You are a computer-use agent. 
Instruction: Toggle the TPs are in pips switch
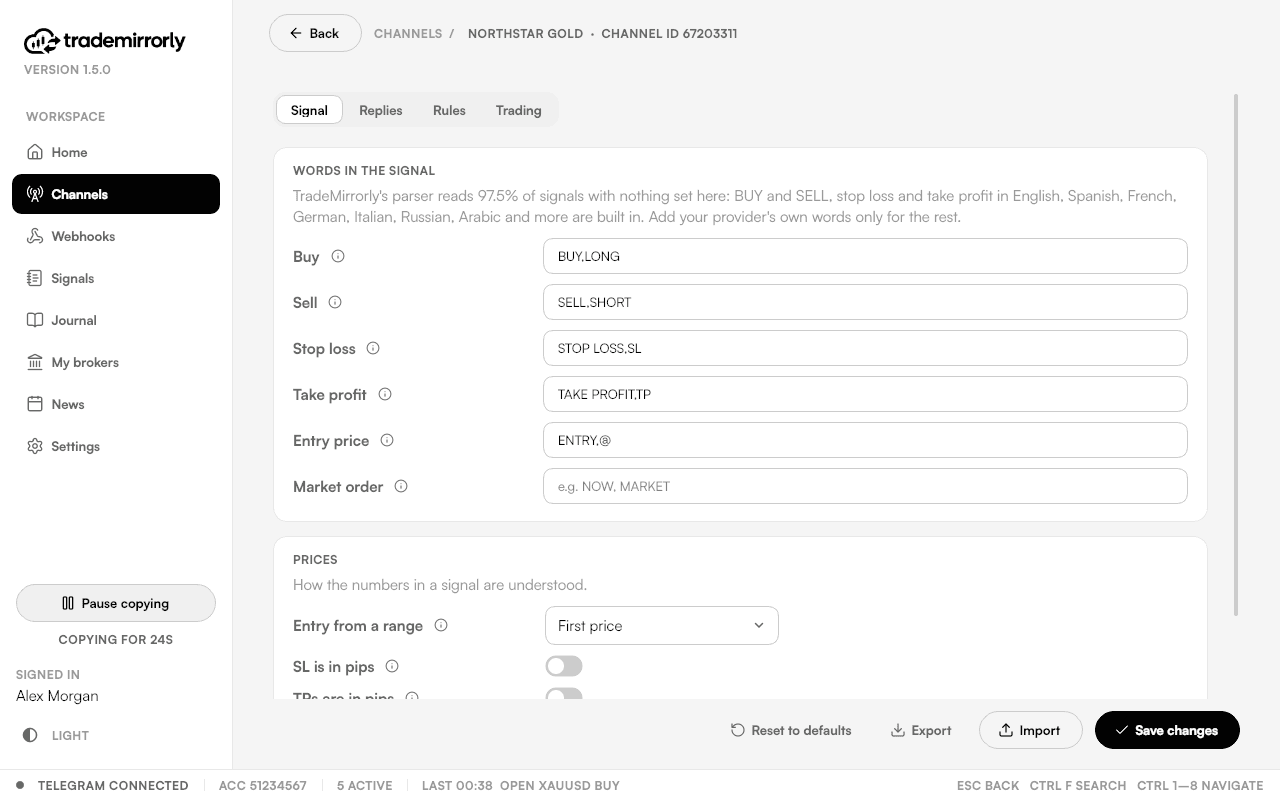click(564, 694)
